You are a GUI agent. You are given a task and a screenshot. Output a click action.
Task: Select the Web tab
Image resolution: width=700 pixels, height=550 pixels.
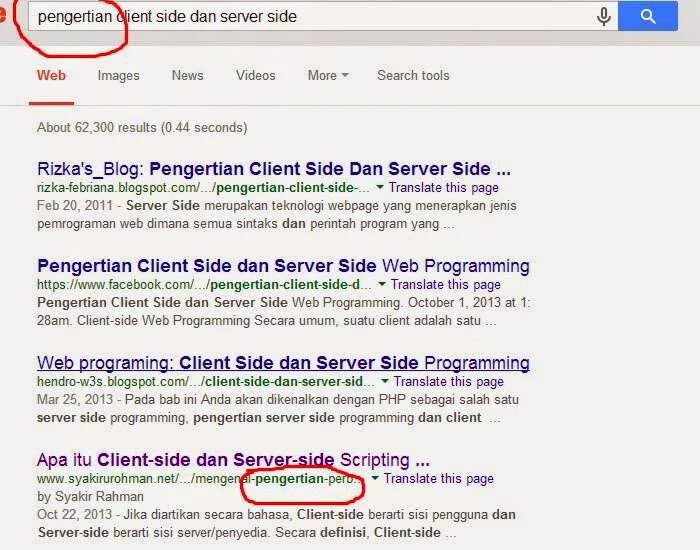[x=51, y=75]
